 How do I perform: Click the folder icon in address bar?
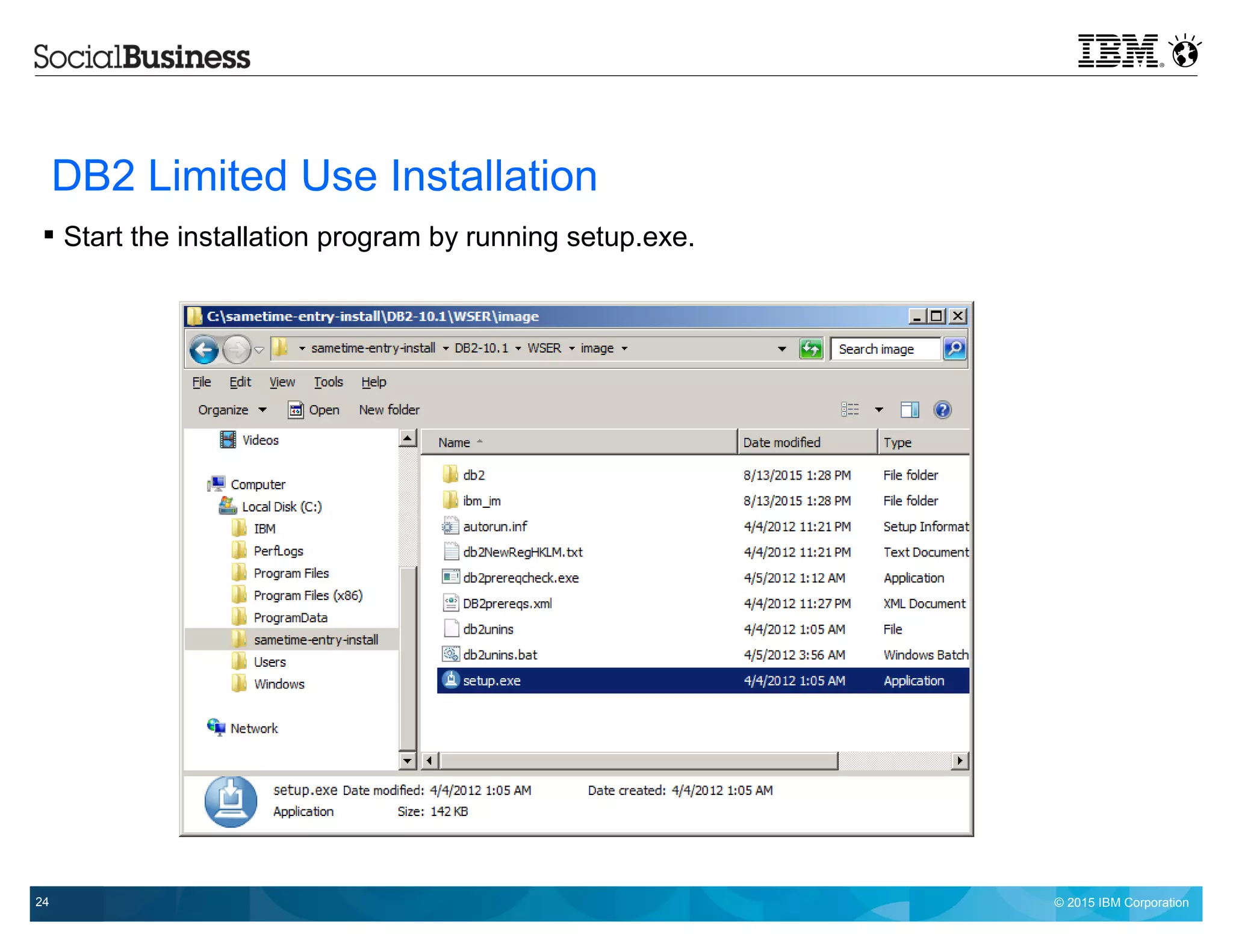[x=280, y=348]
